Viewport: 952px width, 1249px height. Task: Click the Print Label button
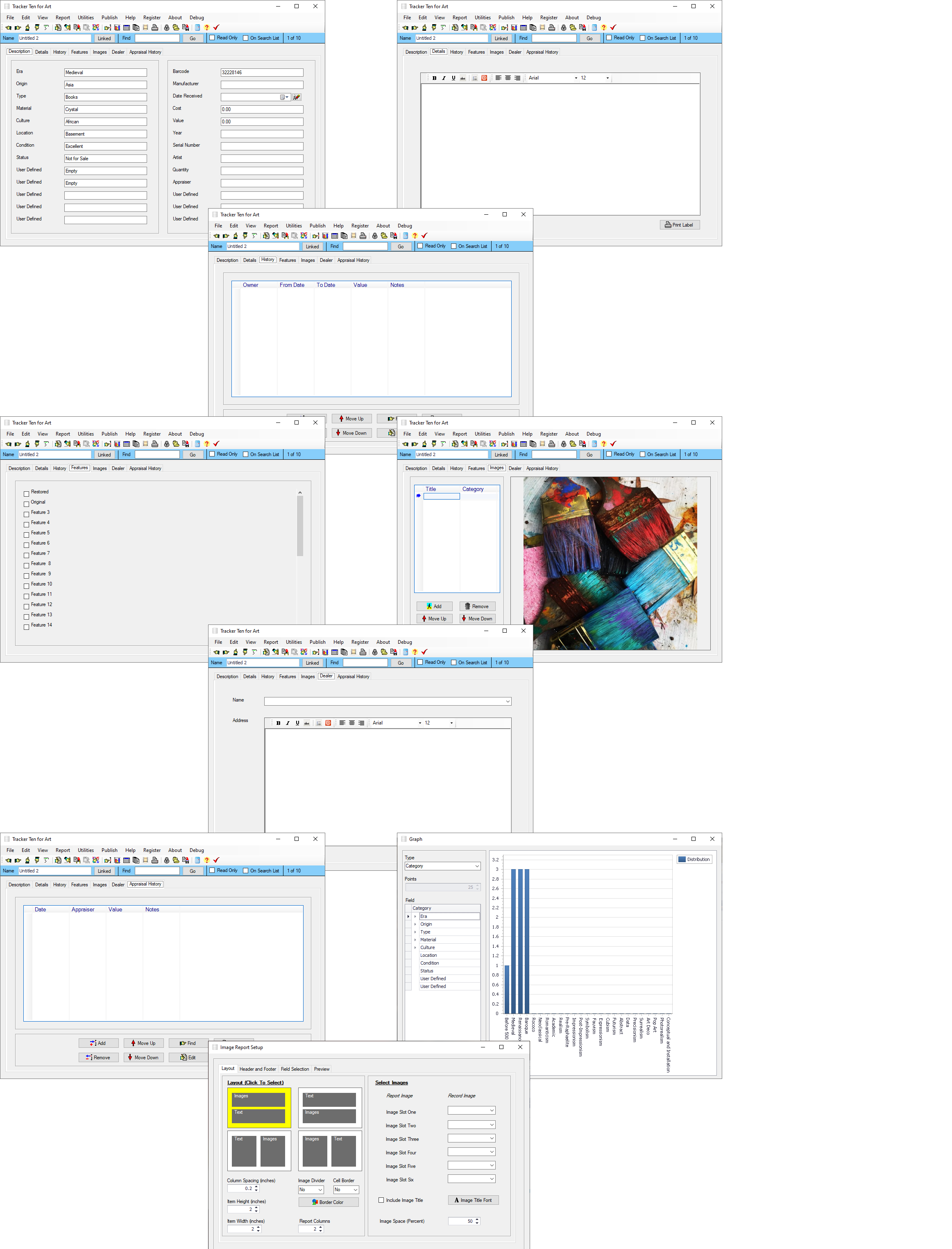coord(680,225)
